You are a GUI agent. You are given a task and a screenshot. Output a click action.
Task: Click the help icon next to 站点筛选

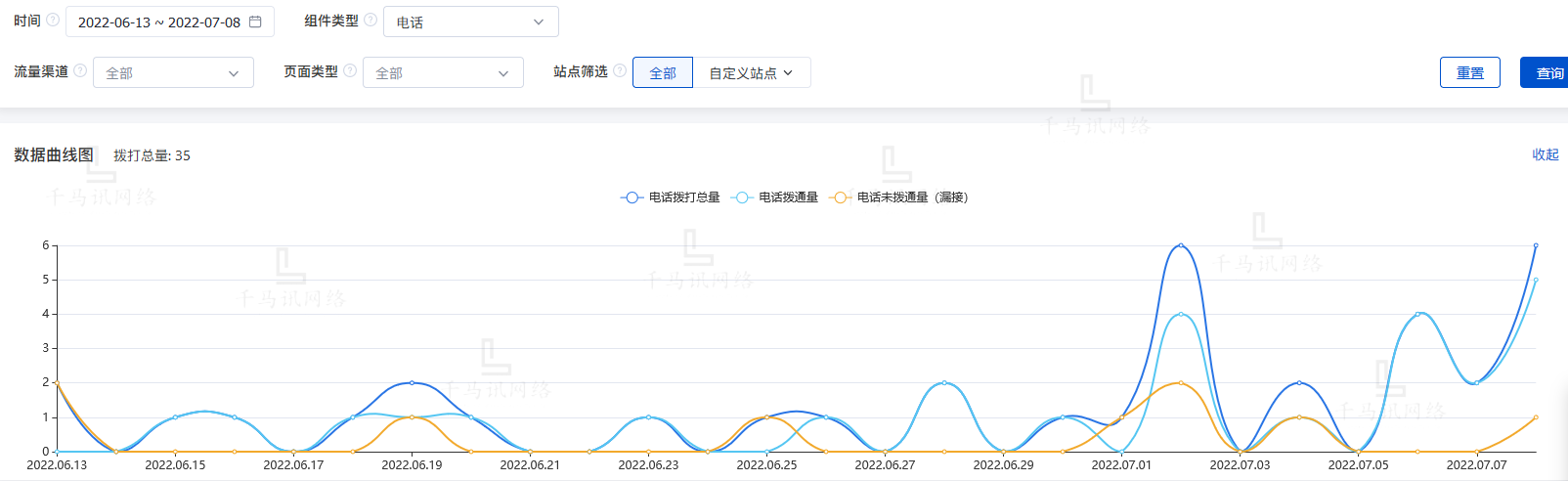click(x=620, y=71)
